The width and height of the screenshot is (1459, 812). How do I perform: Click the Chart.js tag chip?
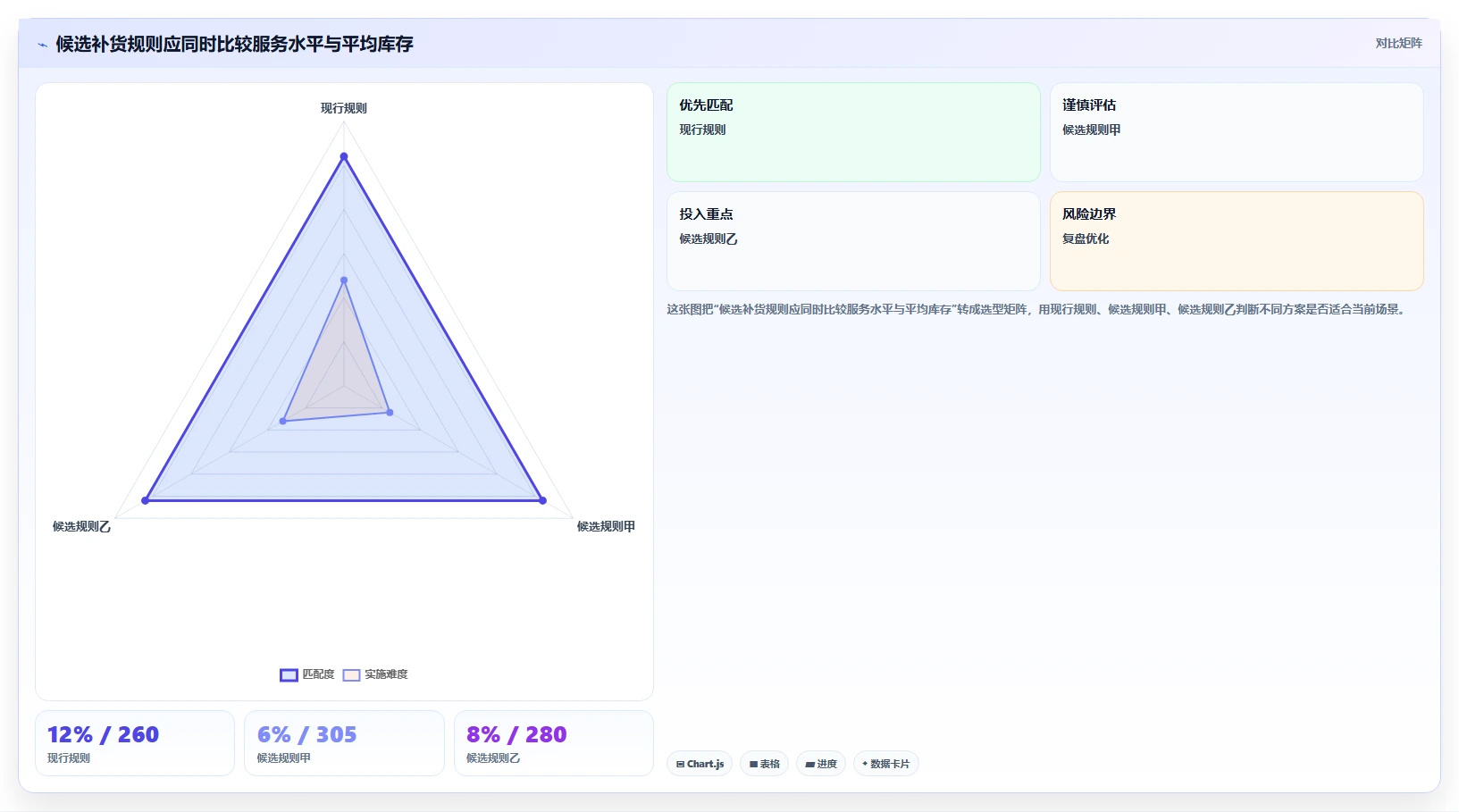700,764
